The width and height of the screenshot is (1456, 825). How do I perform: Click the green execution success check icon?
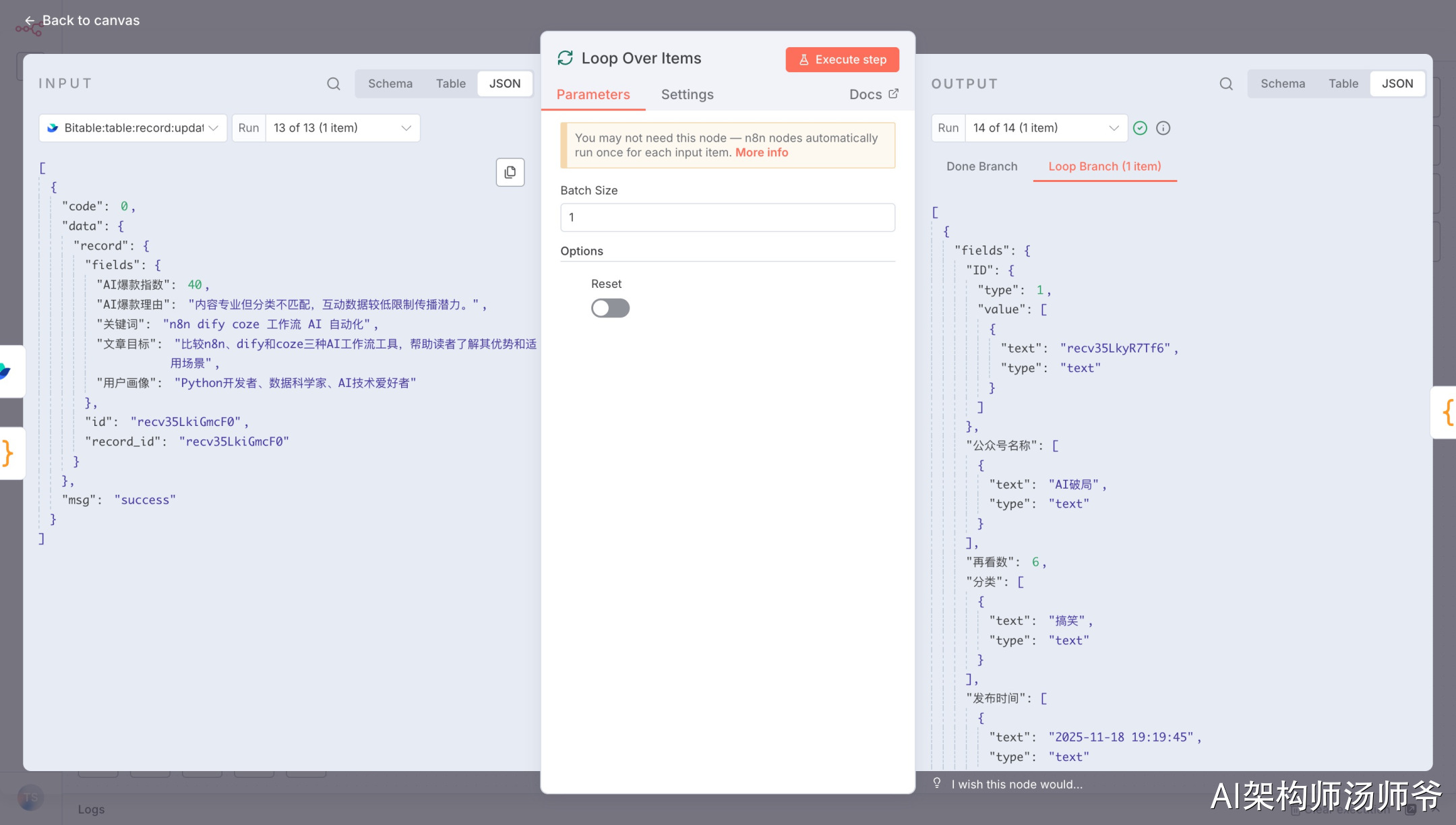click(x=1140, y=128)
